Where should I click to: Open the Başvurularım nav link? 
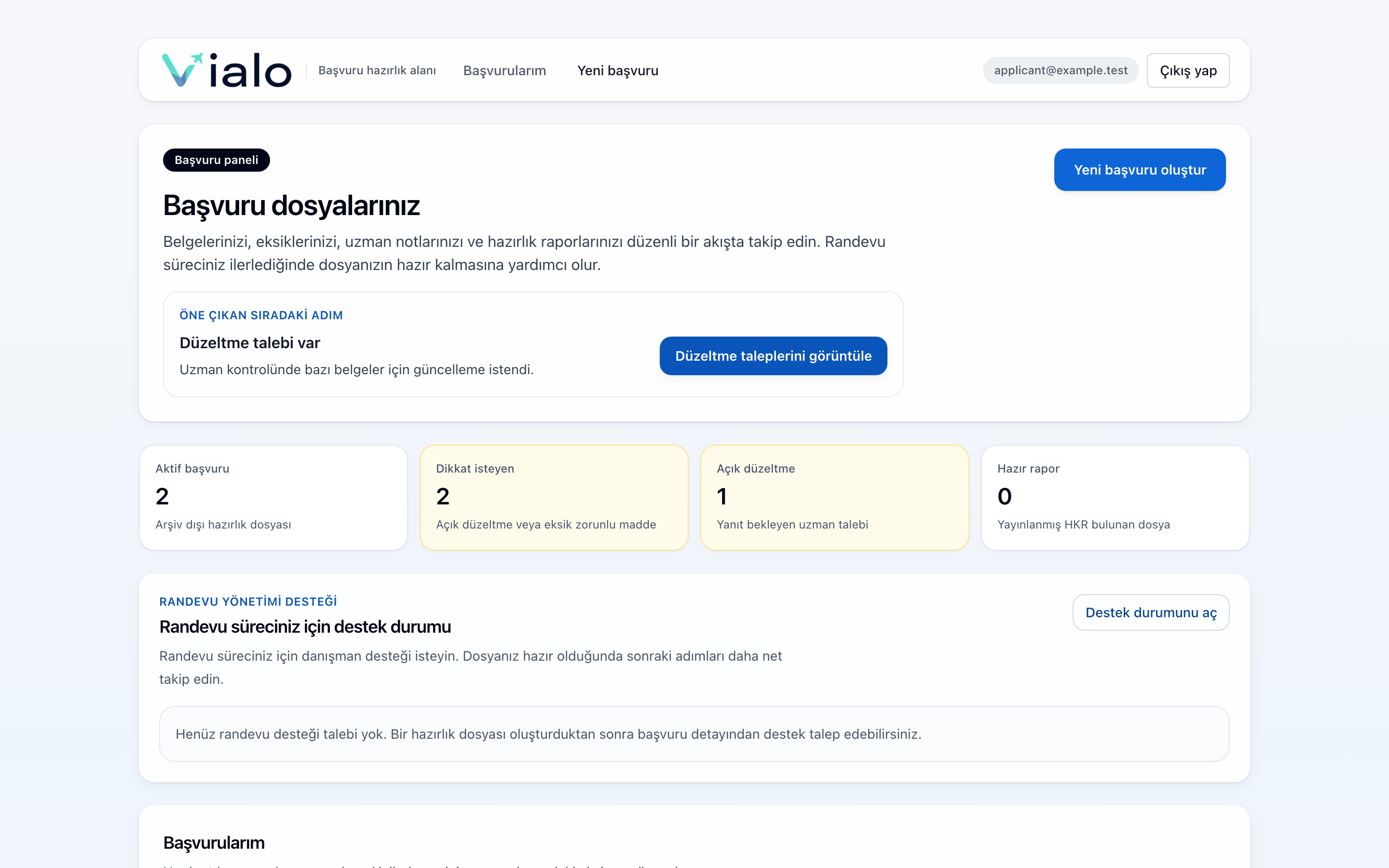(504, 70)
